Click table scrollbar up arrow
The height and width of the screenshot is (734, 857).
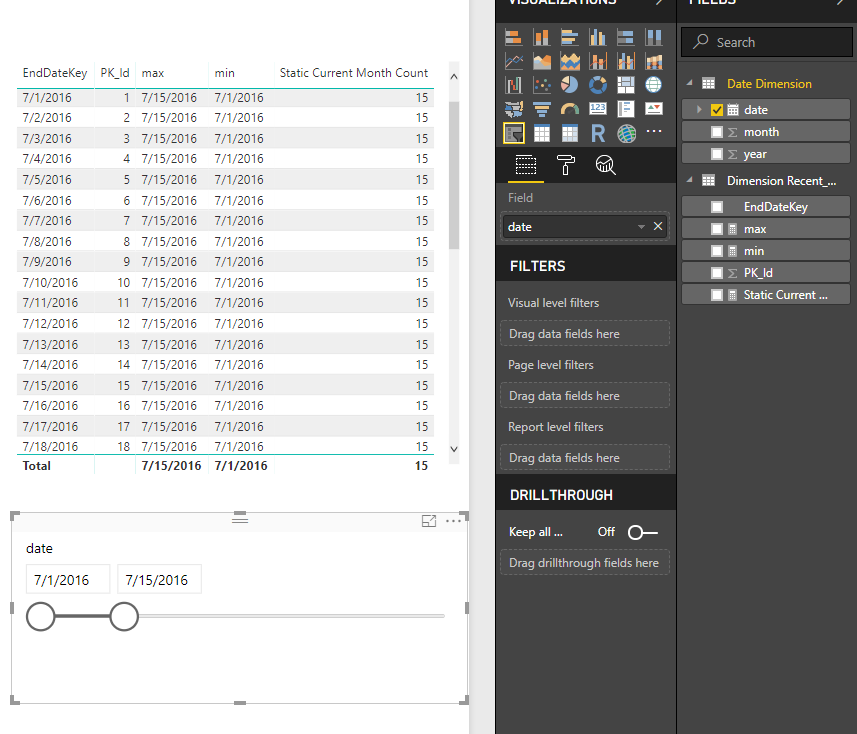(x=454, y=77)
